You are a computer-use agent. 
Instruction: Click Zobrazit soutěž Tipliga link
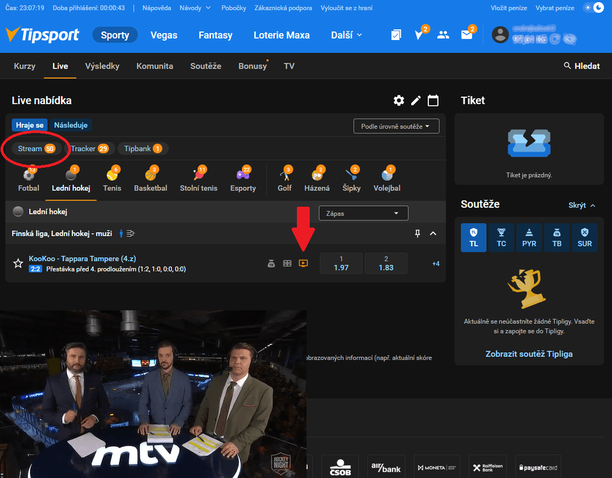(529, 354)
